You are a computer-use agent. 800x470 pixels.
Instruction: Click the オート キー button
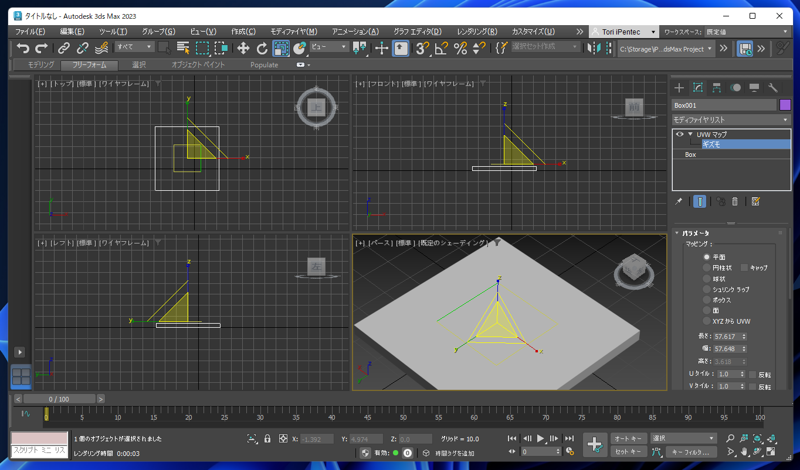628,438
